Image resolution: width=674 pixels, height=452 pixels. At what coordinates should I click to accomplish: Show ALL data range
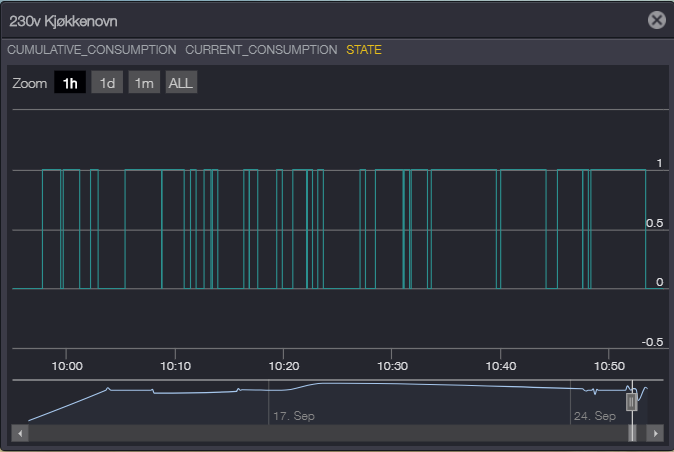coord(181,82)
